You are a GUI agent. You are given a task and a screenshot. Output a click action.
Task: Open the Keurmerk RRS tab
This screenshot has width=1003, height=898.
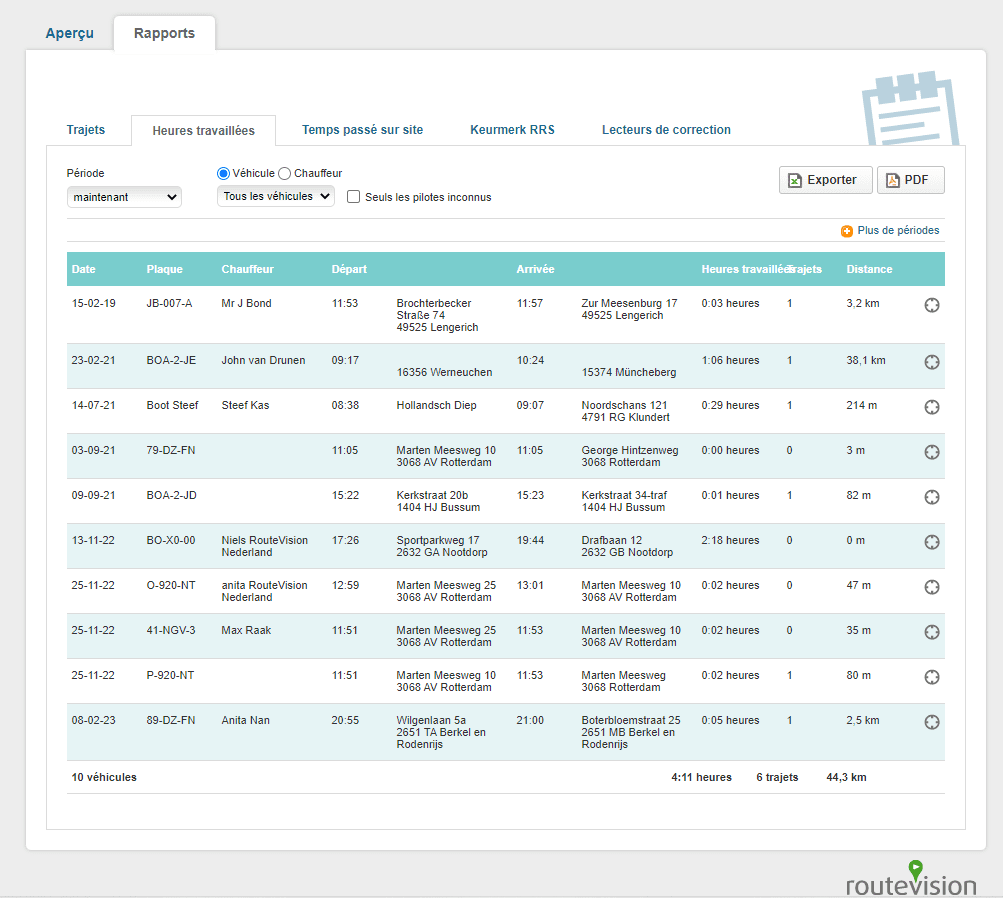coord(512,130)
